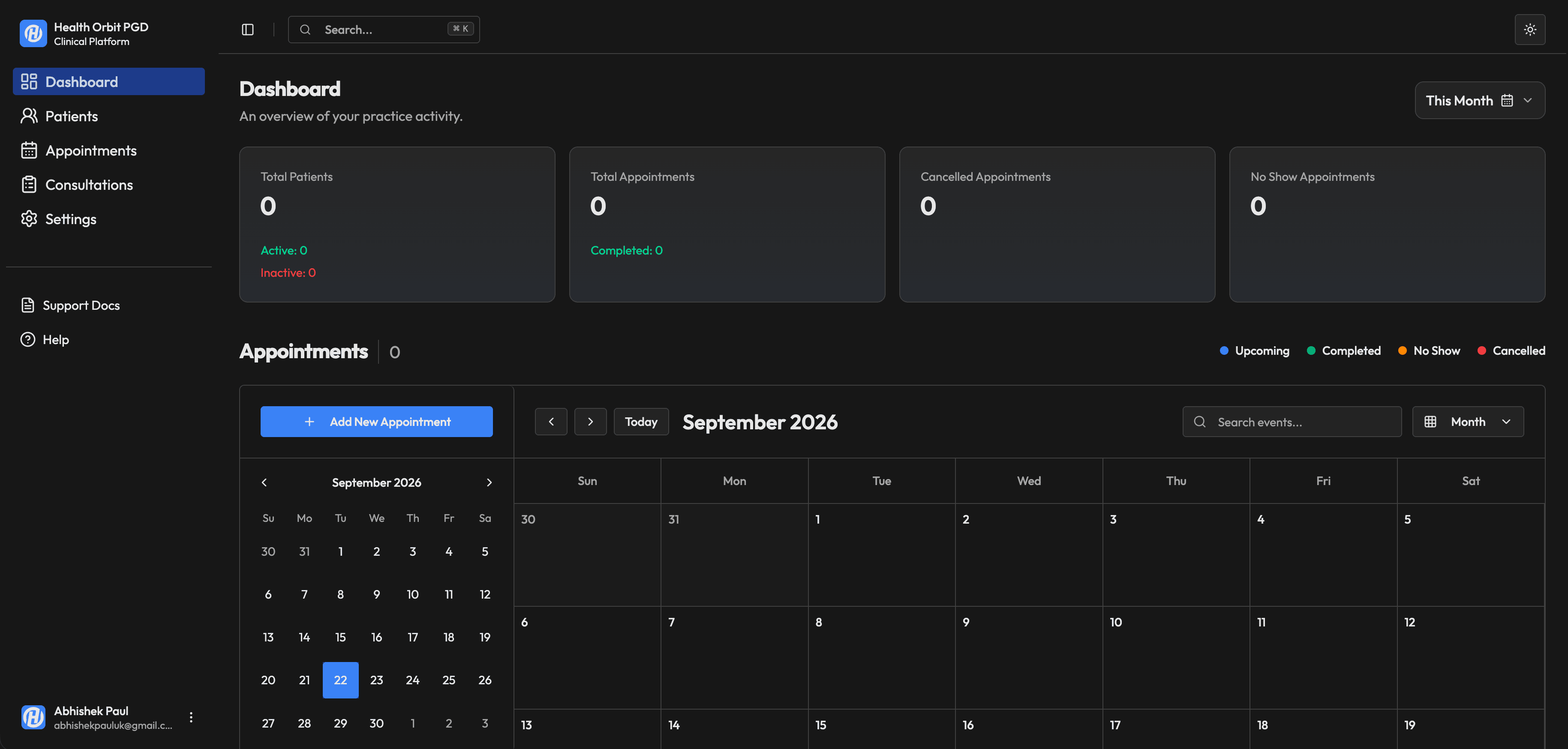Focus the Search events field
The image size is (1568, 749).
coord(1292,422)
